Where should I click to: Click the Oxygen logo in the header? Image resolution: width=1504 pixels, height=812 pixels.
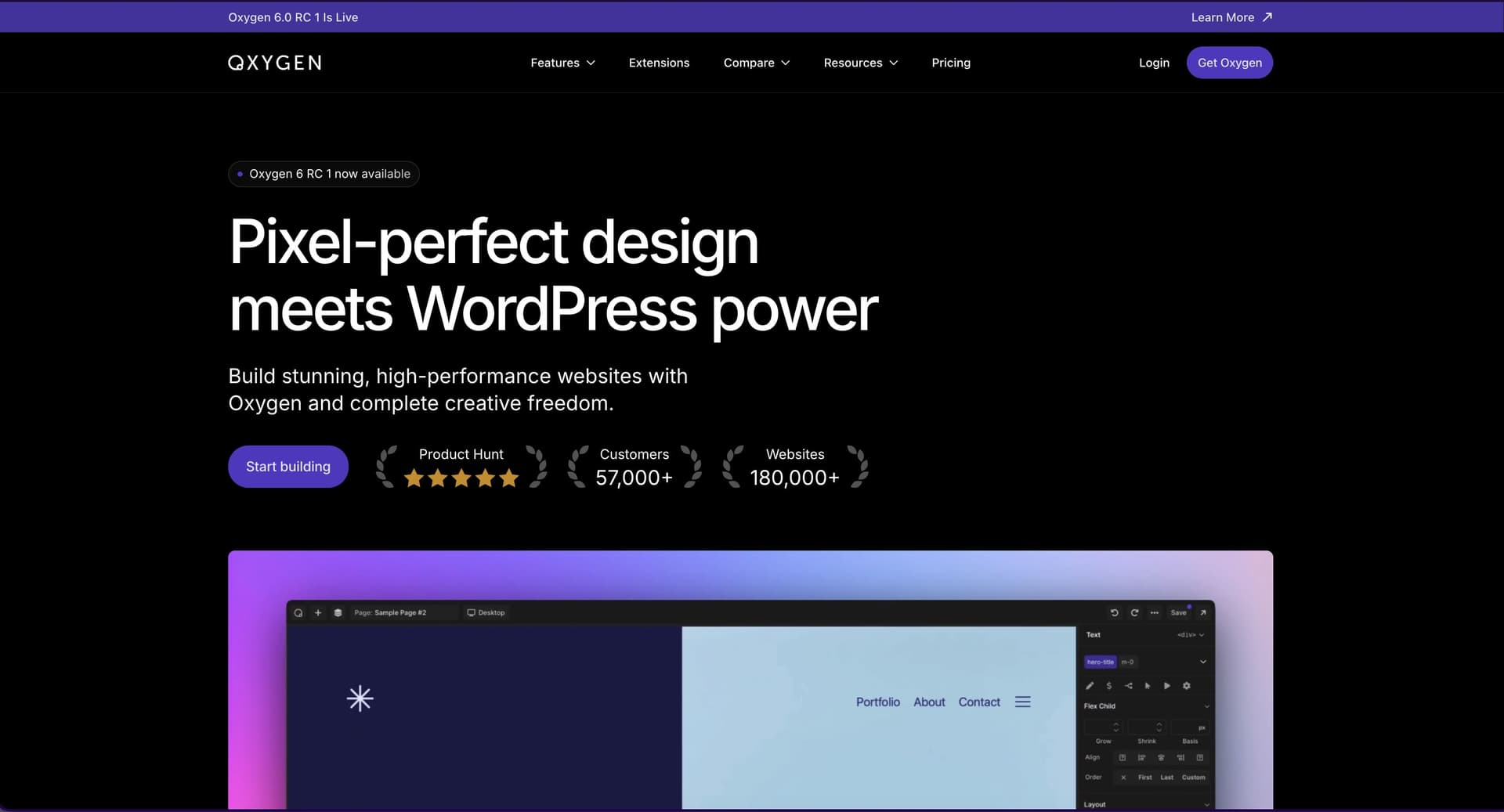[274, 63]
